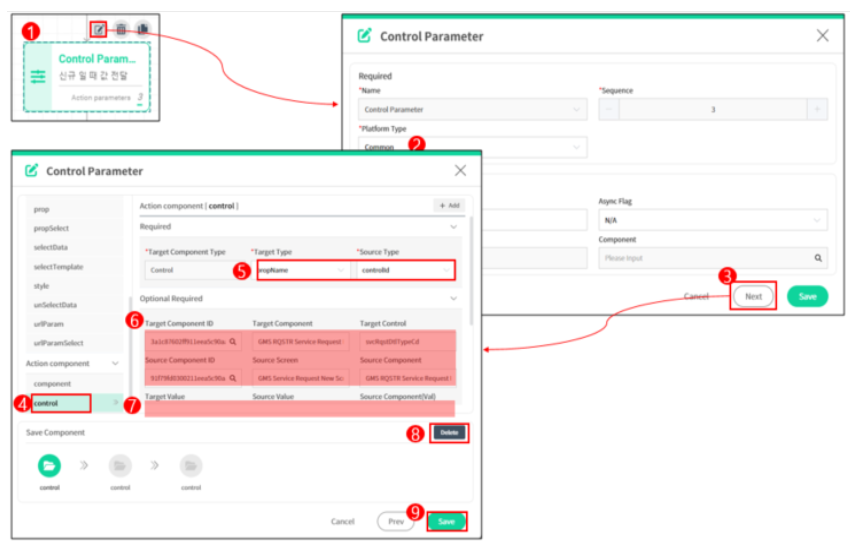Image resolution: width=852 pixels, height=552 pixels.
Task: Open the Name dropdown showing Control Parameter
Action: [472, 109]
